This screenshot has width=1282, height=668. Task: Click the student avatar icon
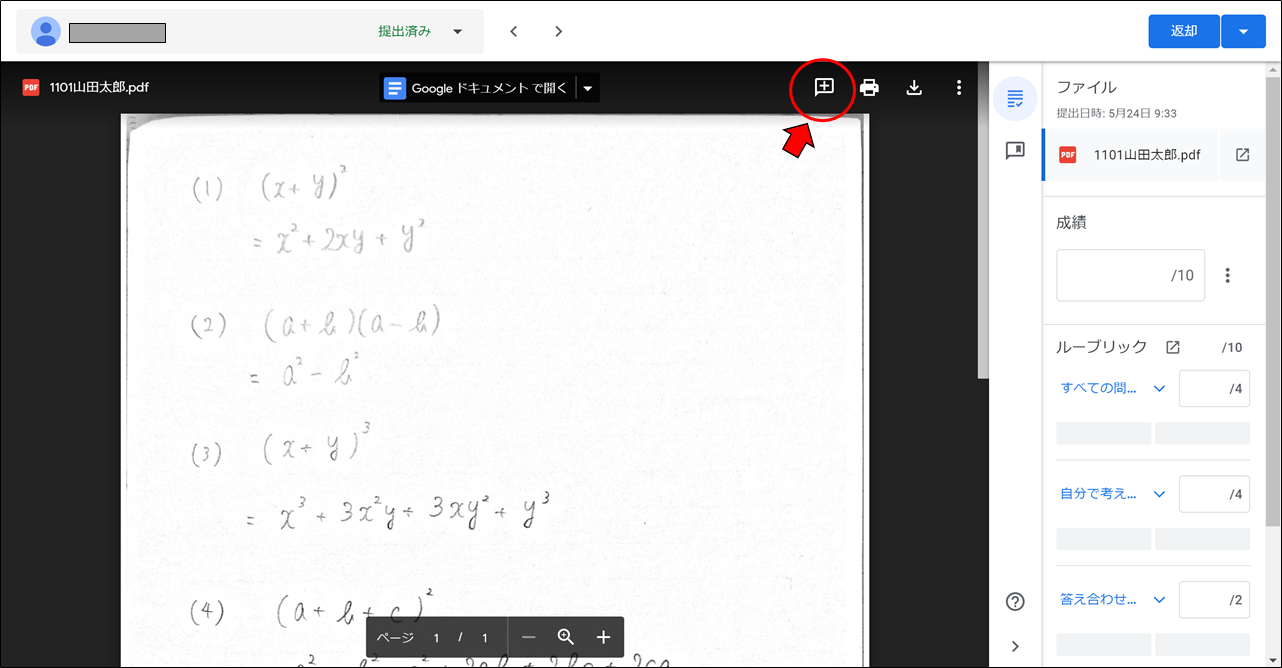click(46, 31)
